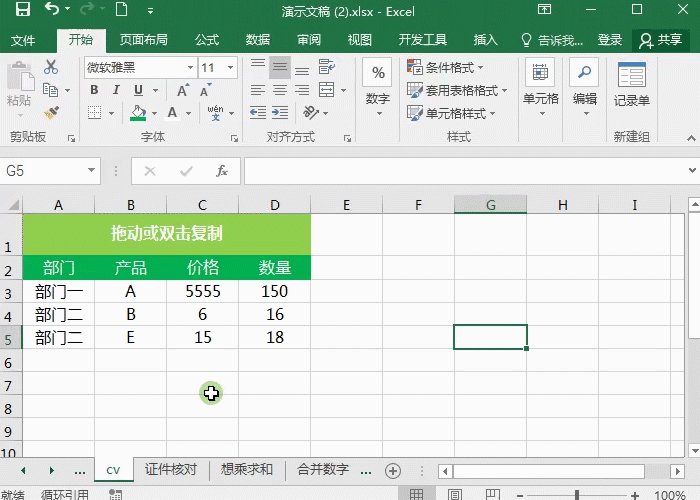Click the Undo arrow icon
The height and width of the screenshot is (500, 700).
52,8
